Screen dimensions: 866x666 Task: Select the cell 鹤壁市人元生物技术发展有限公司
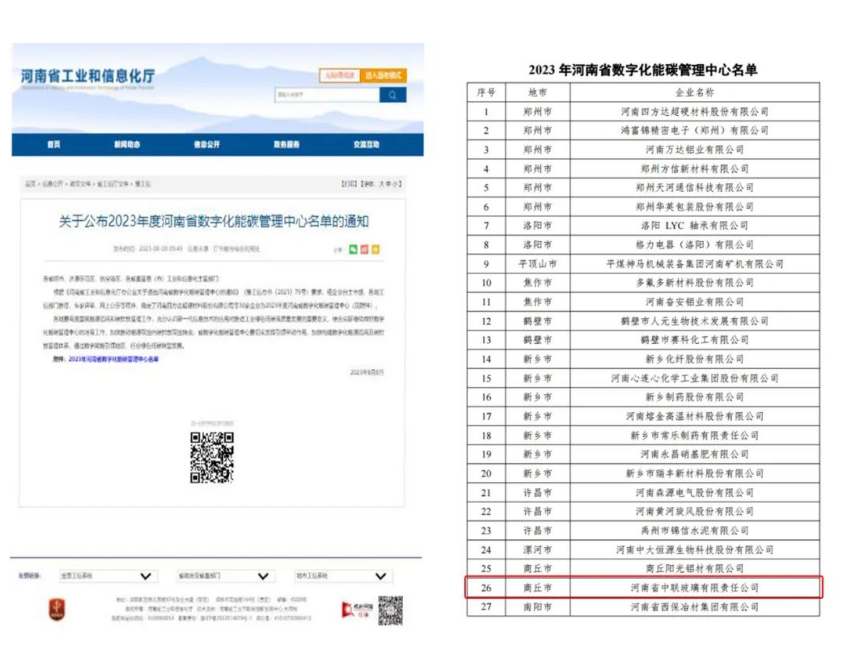tap(695, 321)
